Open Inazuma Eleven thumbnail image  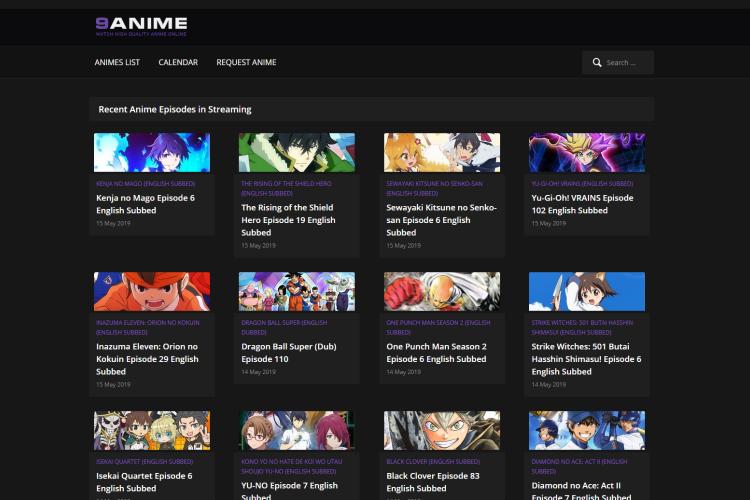[152, 291]
